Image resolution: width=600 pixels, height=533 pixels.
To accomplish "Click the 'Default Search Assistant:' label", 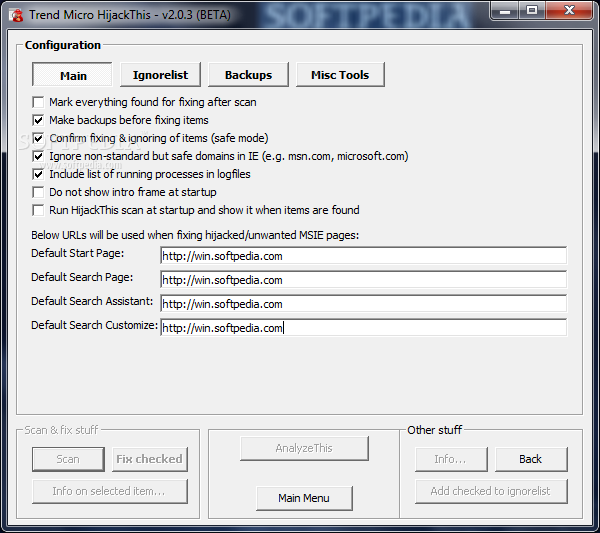I will 92,301.
